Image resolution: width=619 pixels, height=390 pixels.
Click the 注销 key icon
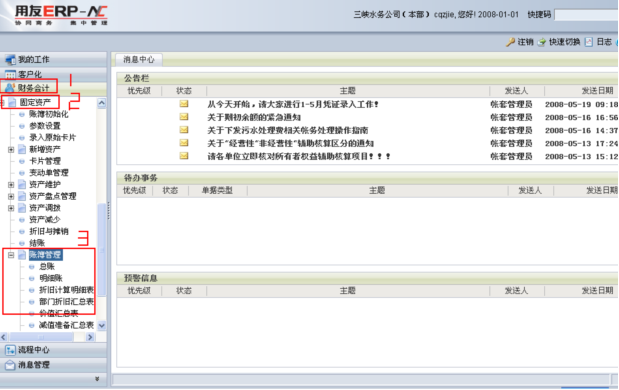coord(510,42)
